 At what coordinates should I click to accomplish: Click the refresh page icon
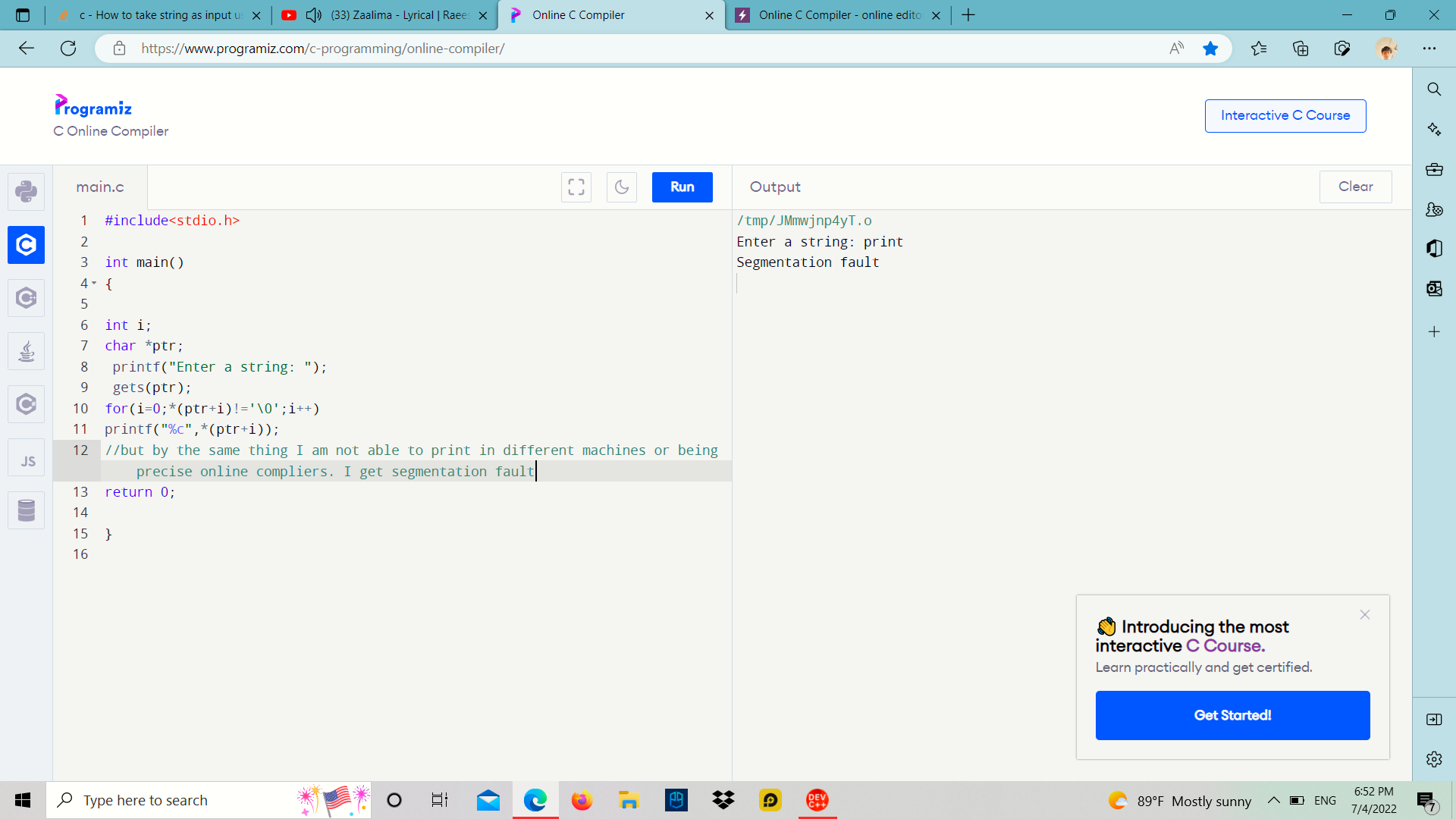67,48
